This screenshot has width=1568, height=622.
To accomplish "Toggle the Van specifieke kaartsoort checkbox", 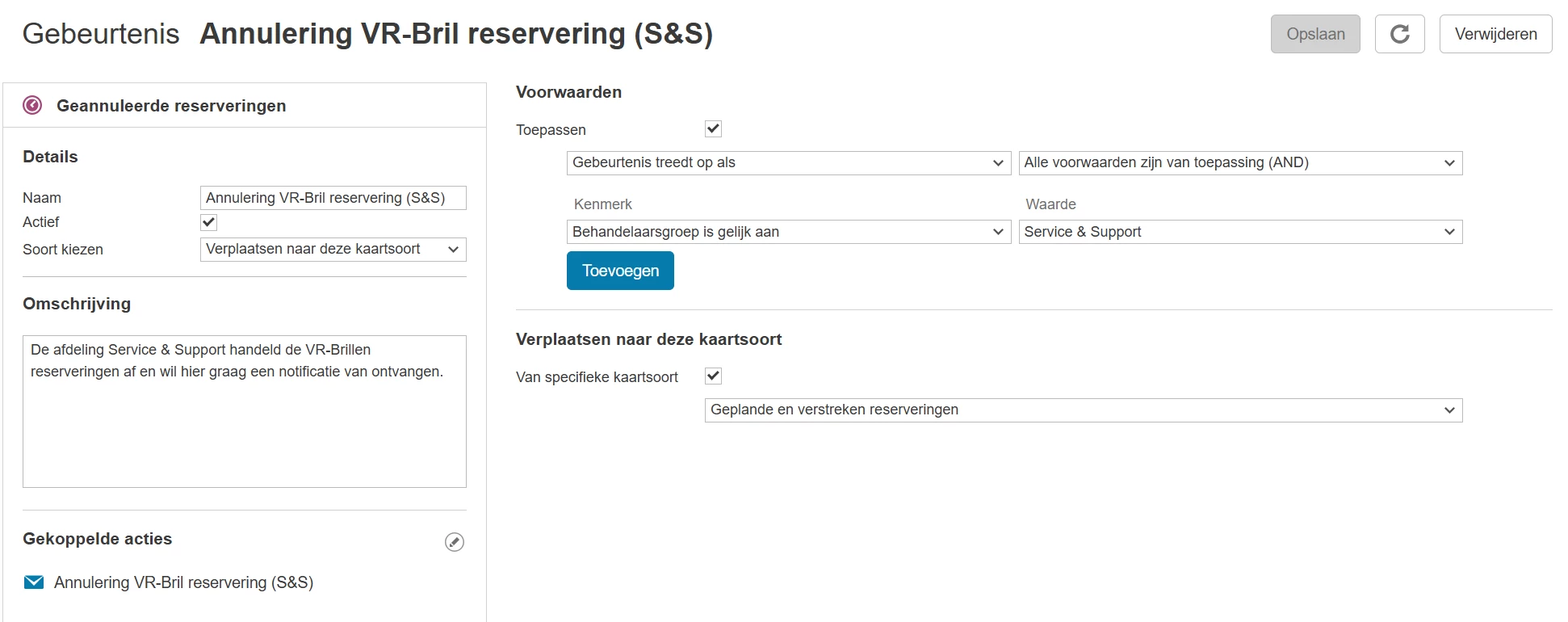I will click(x=713, y=376).
